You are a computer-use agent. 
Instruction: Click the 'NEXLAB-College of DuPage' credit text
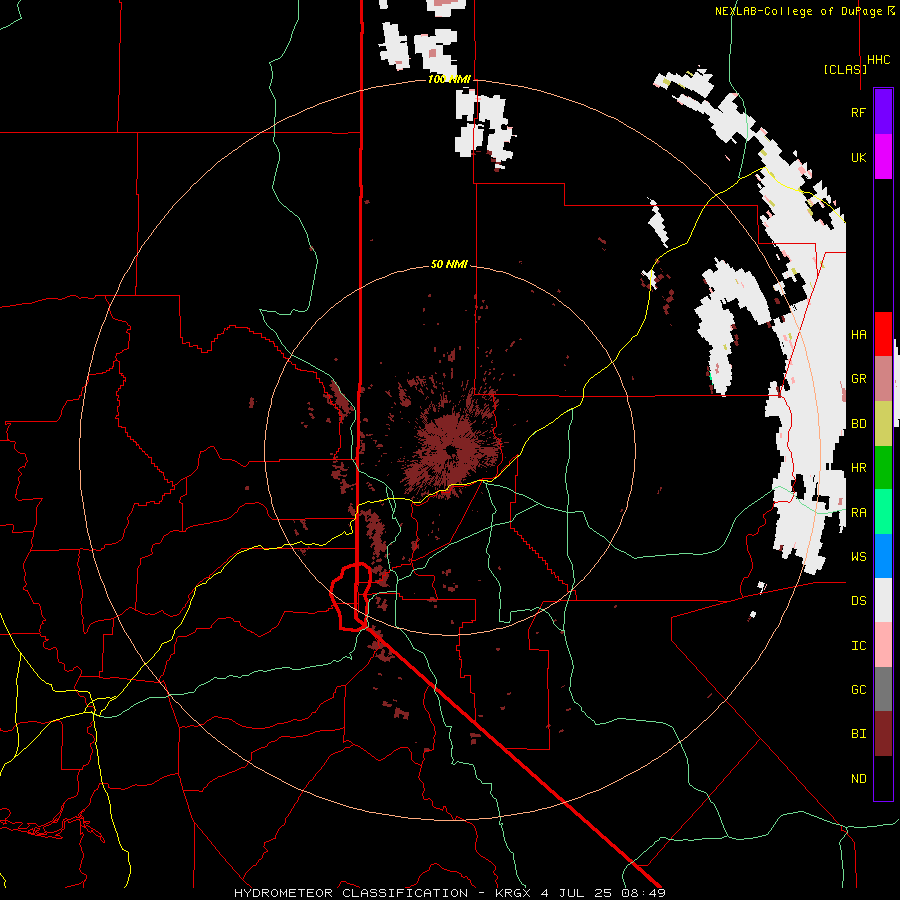click(798, 11)
